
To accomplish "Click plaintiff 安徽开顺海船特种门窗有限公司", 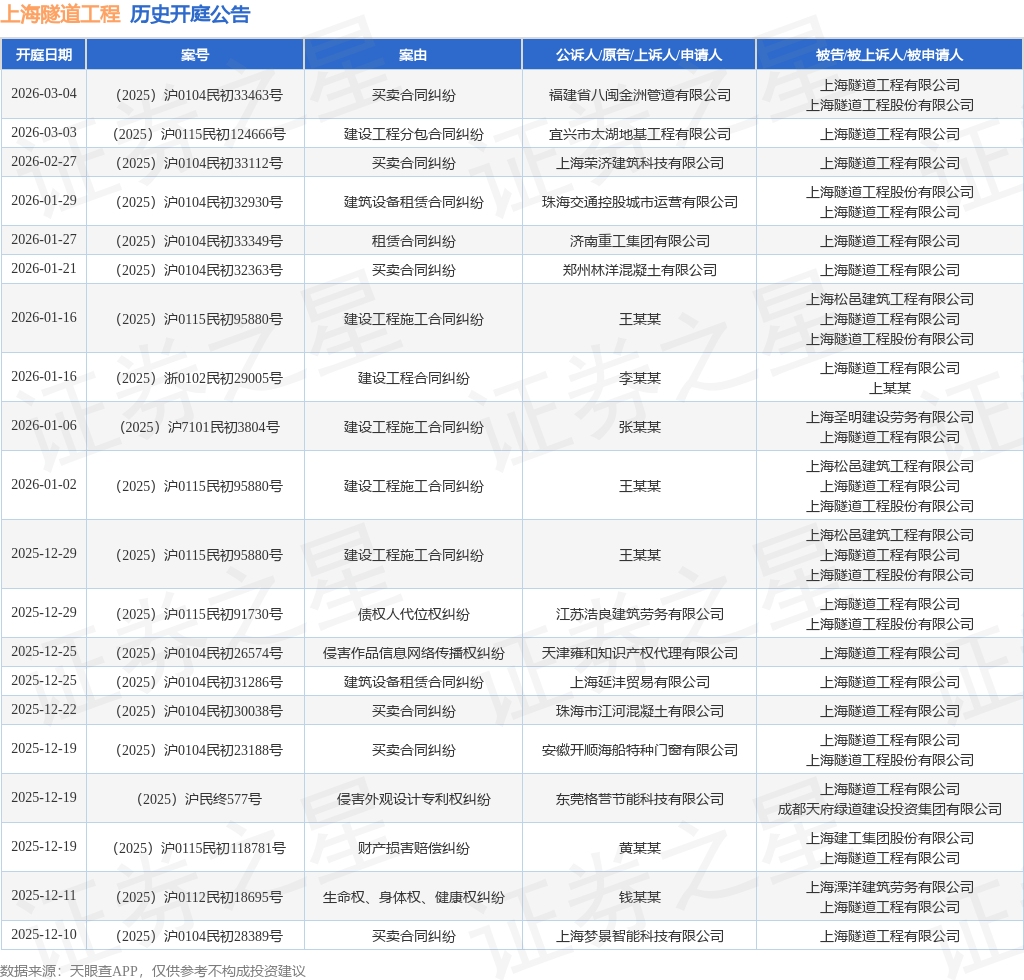I will 639,750.
